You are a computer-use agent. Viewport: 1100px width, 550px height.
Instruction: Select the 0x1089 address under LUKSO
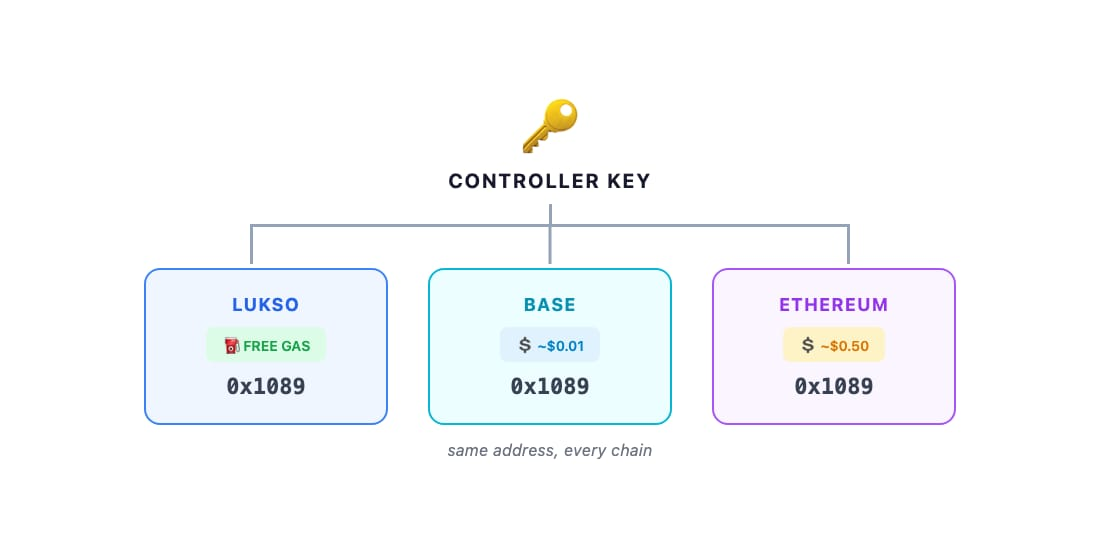(x=266, y=387)
